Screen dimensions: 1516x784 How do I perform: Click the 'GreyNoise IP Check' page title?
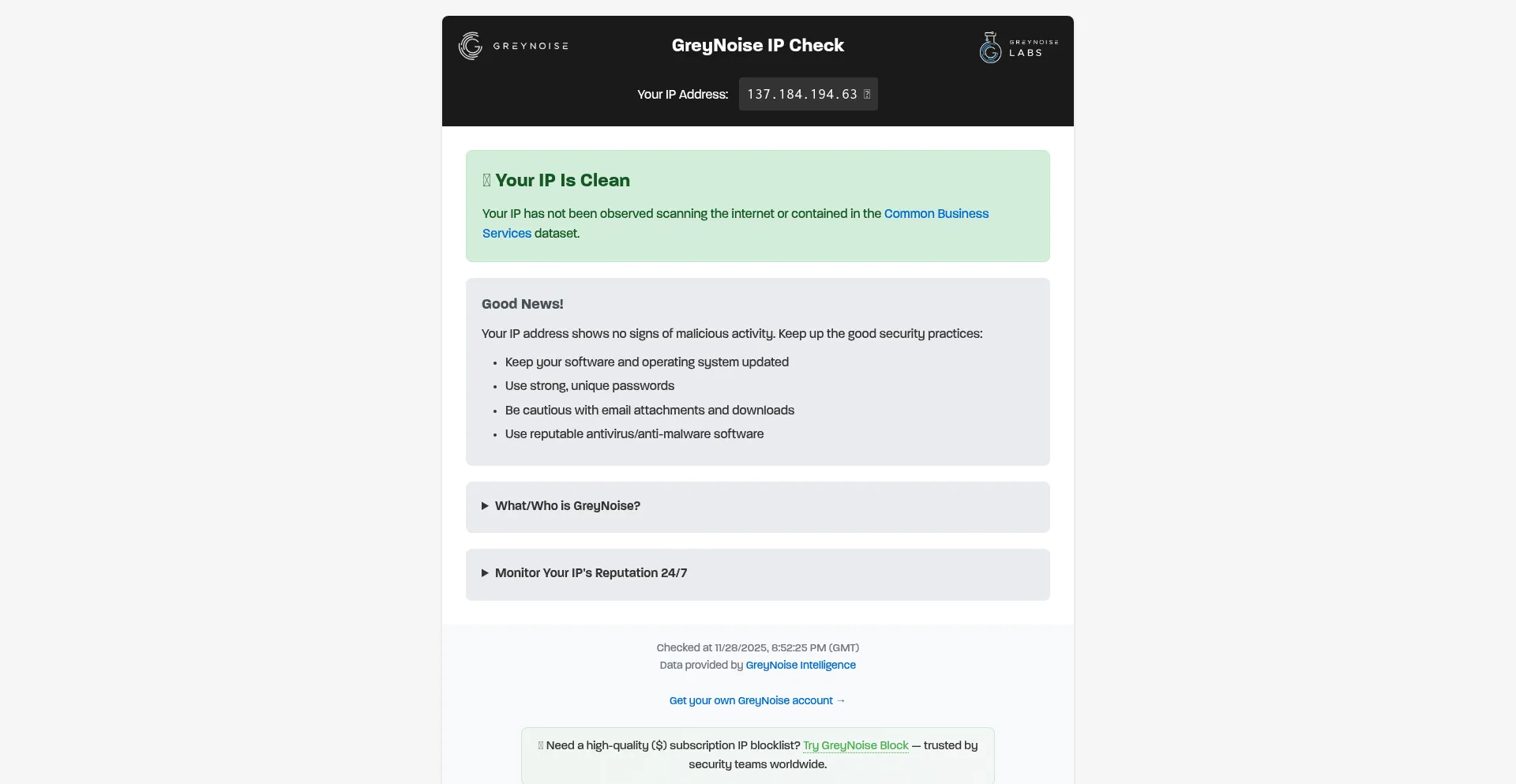tap(757, 45)
